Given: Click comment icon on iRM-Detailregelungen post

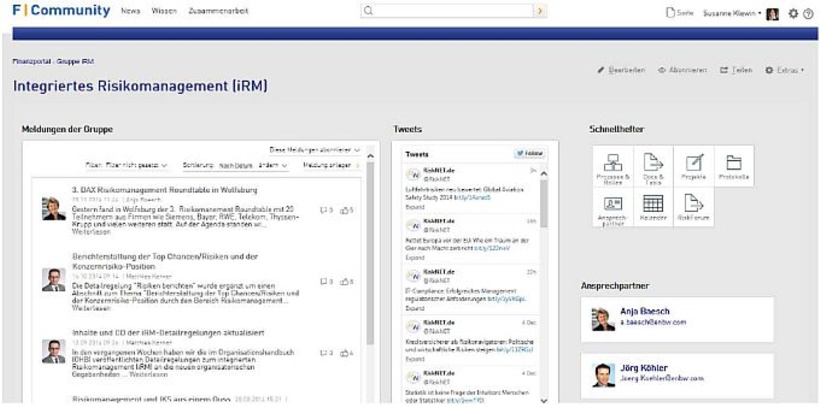Looking at the screenshot, I should (x=326, y=353).
